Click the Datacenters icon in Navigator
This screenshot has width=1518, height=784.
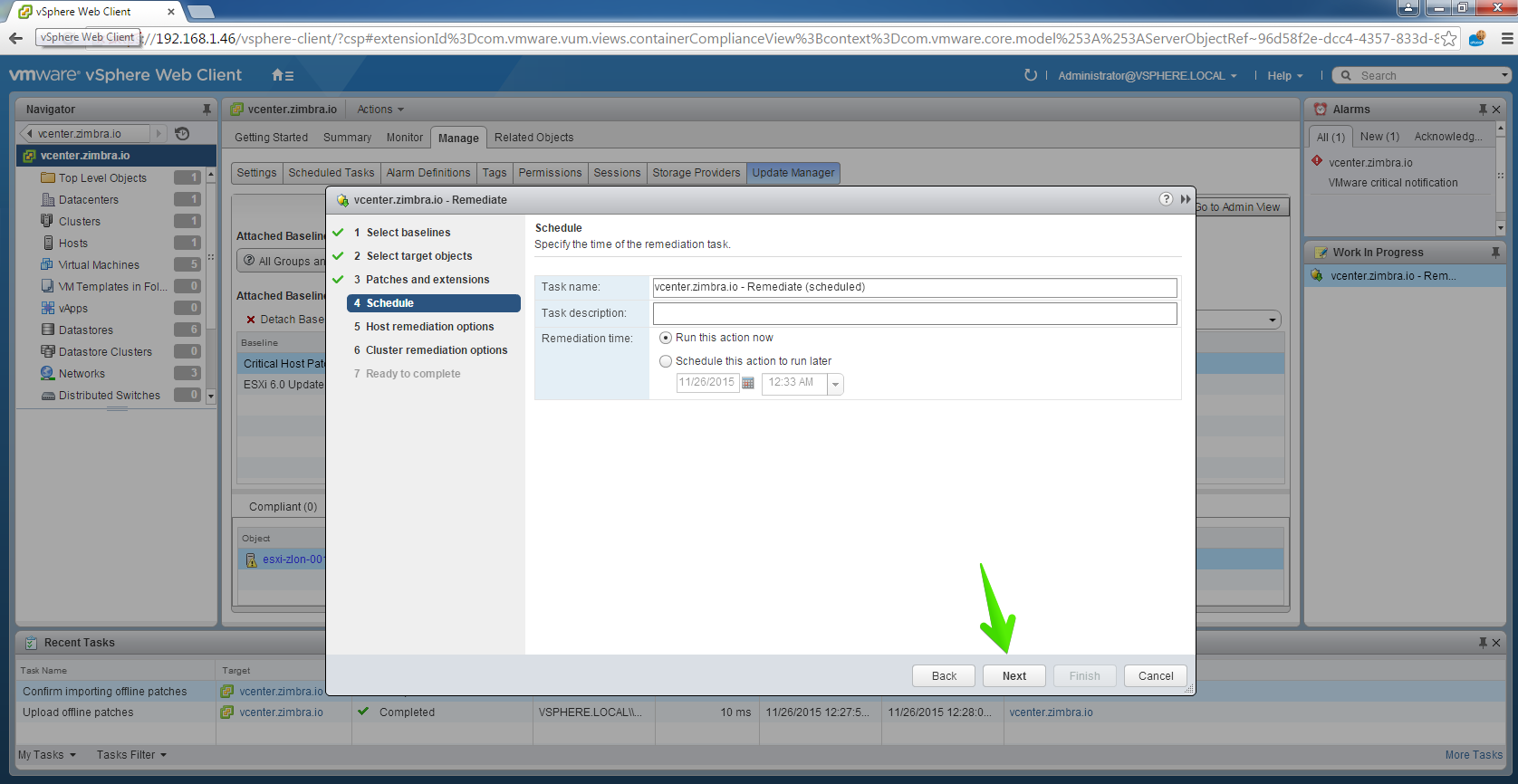click(48, 200)
